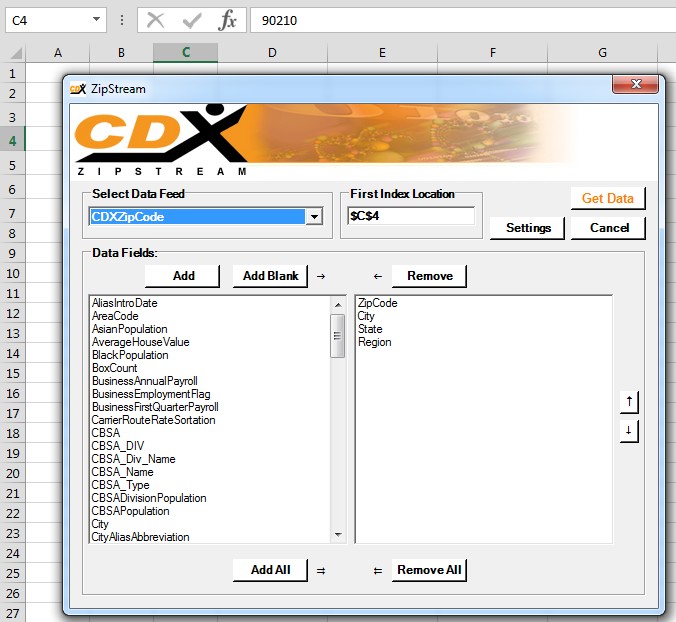The image size is (676, 622).
Task: Click the Remove button
Action: pyautogui.click(x=429, y=276)
